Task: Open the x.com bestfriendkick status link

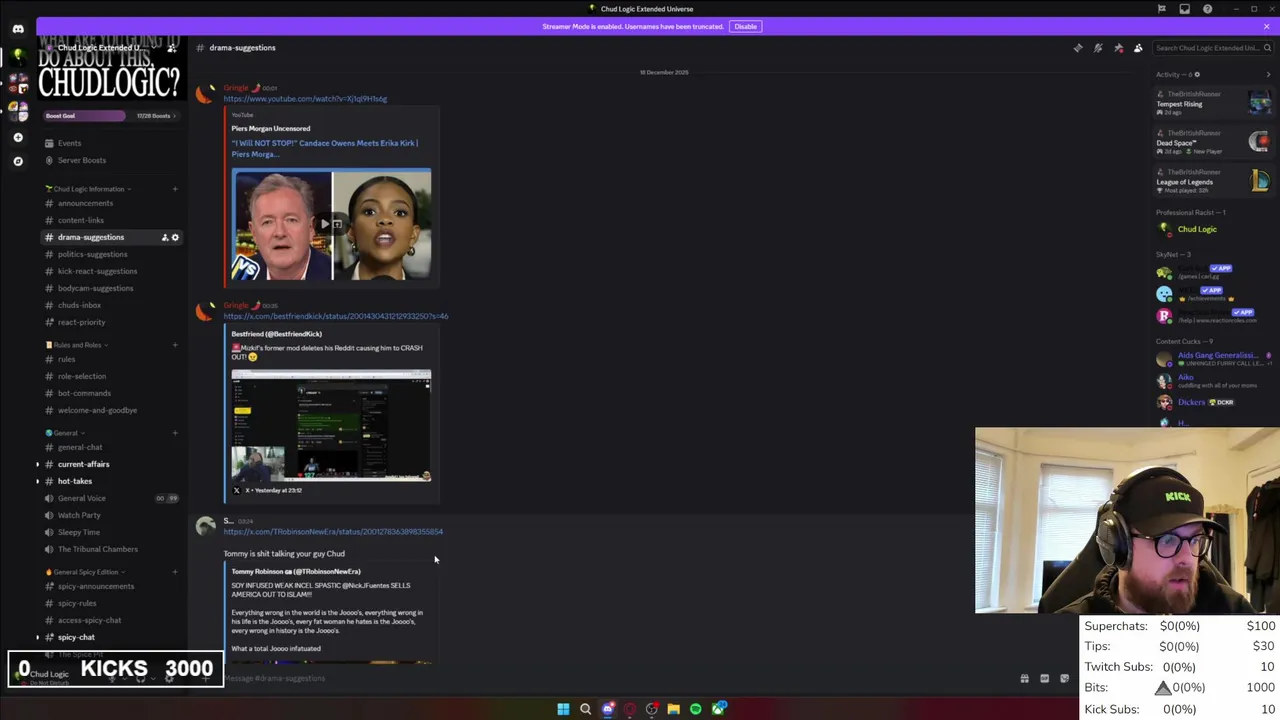Action: tap(336, 316)
